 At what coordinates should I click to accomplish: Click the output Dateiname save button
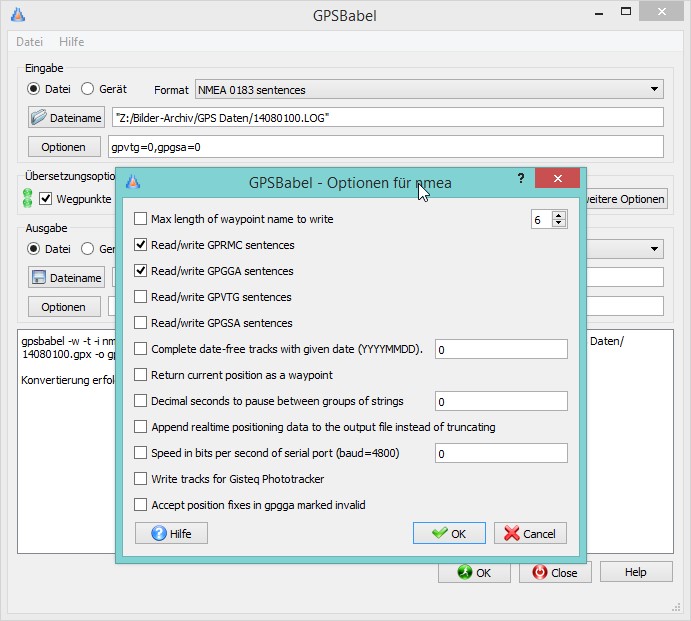[x=66, y=277]
